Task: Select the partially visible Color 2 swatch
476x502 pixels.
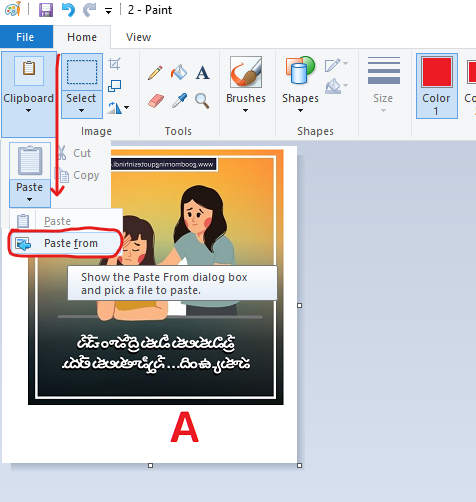Action: 472,71
